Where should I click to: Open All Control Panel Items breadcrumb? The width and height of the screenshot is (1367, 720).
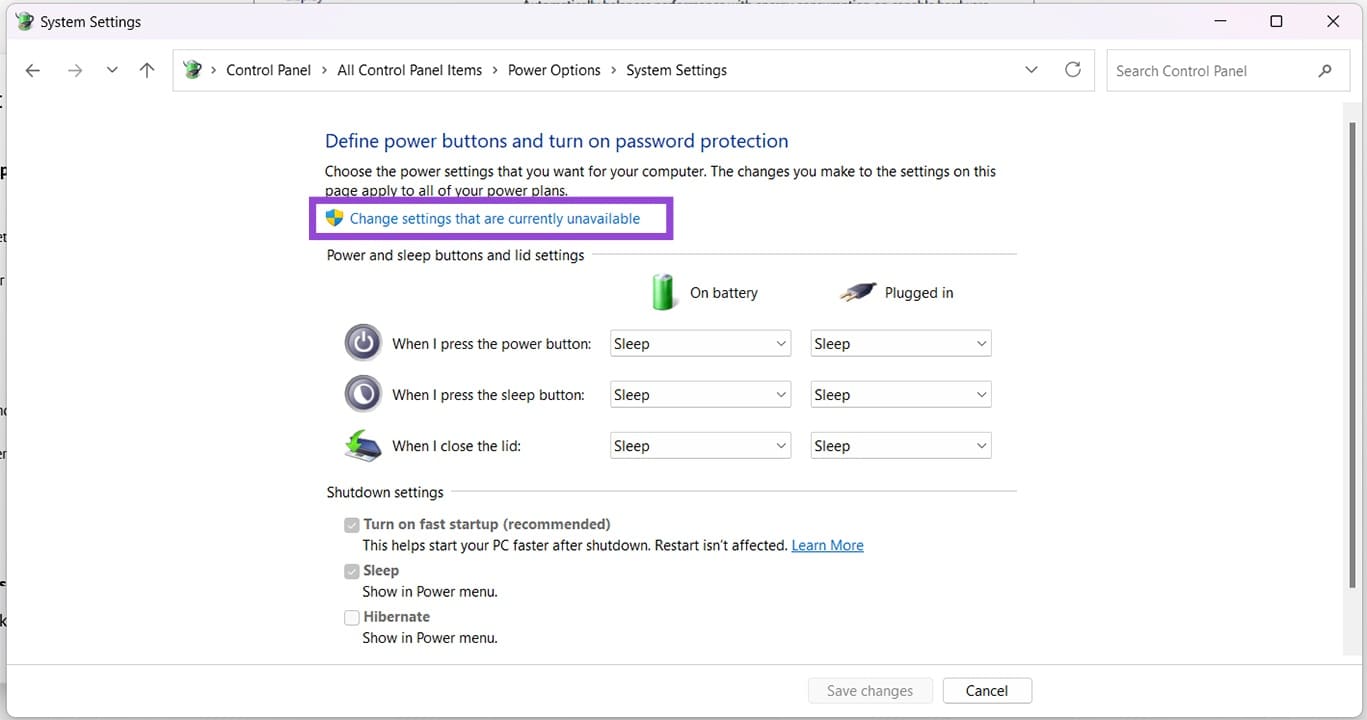pos(409,70)
